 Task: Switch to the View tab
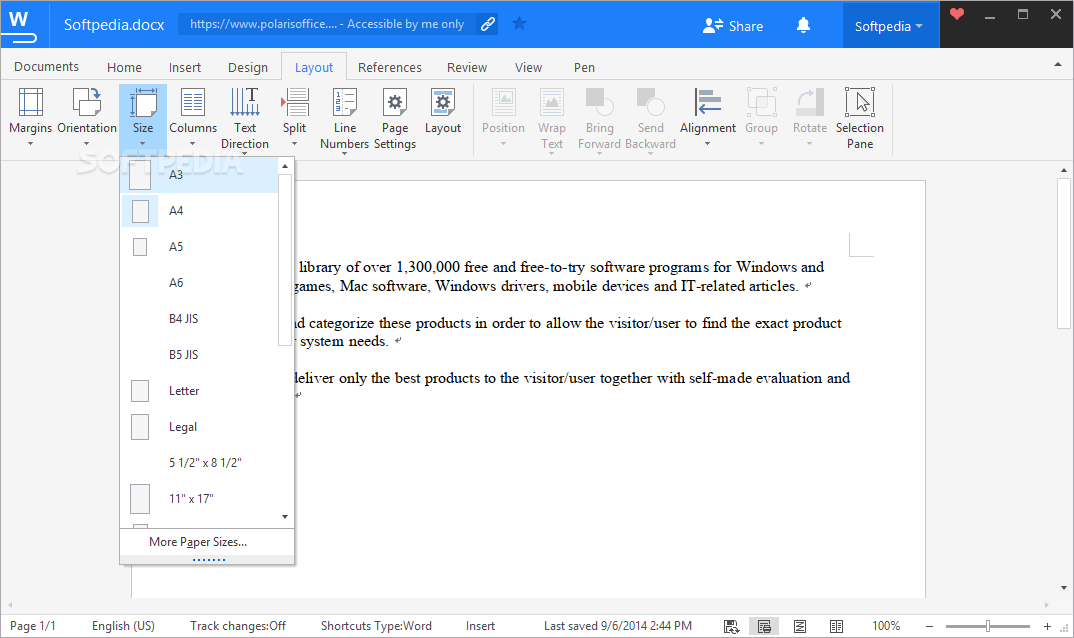(528, 67)
